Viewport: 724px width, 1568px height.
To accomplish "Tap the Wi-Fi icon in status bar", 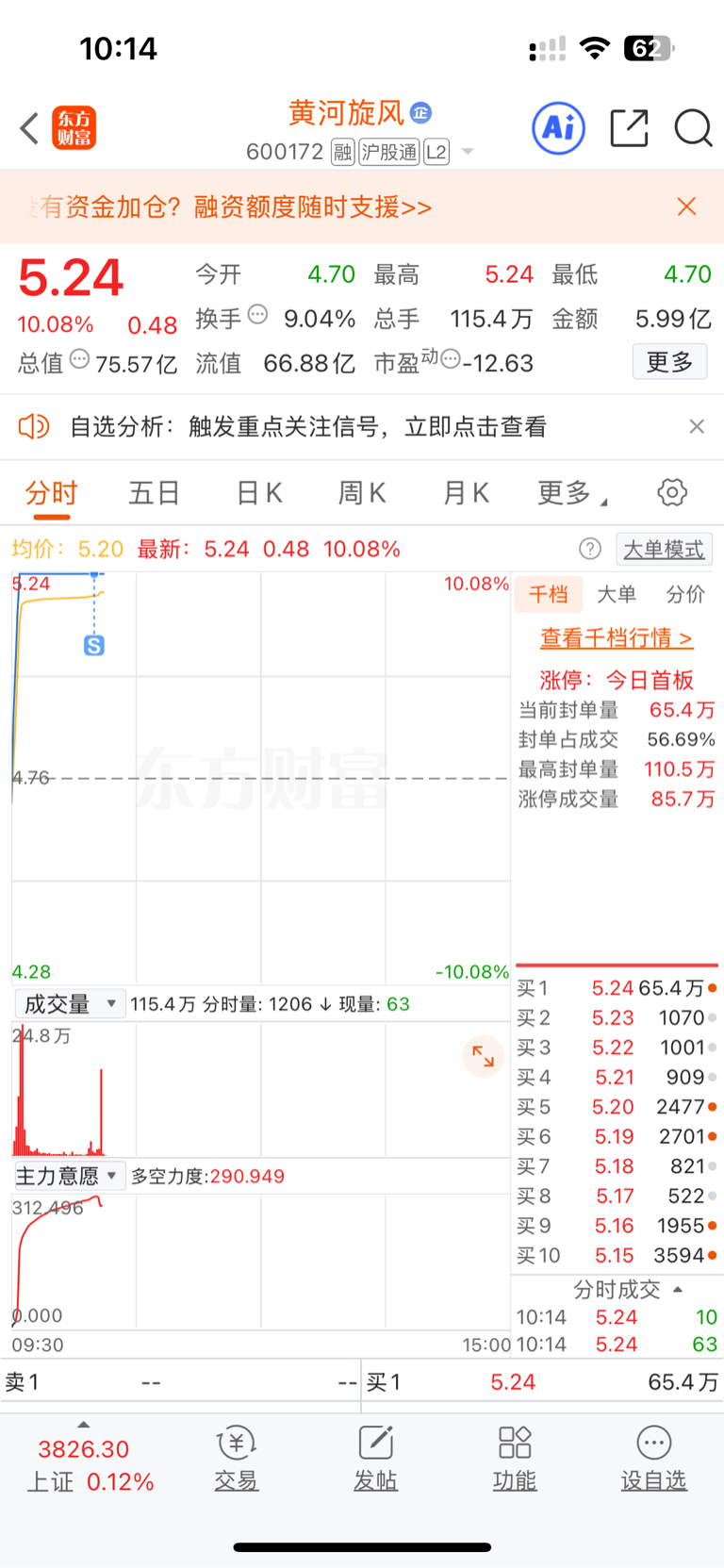I will [595, 48].
